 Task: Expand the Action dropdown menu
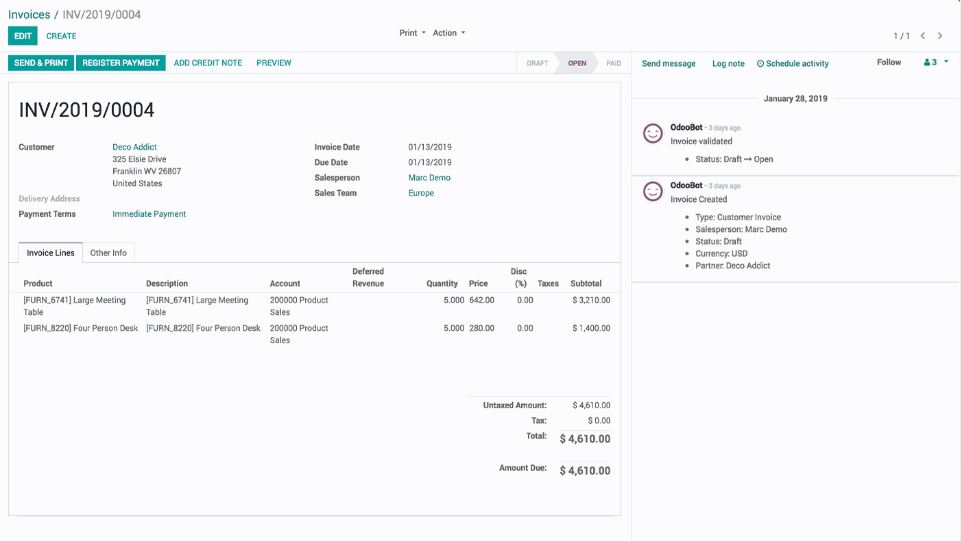tap(449, 33)
